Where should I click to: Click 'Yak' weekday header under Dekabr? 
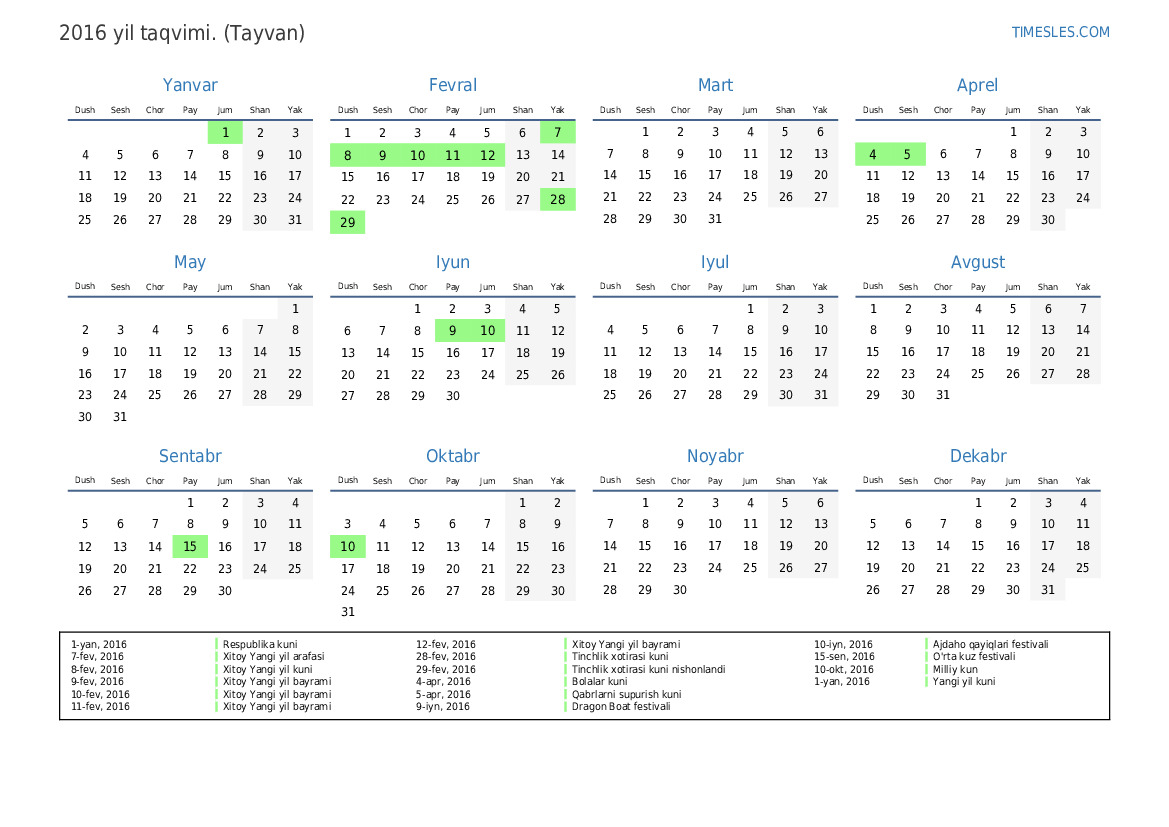[x=1083, y=481]
